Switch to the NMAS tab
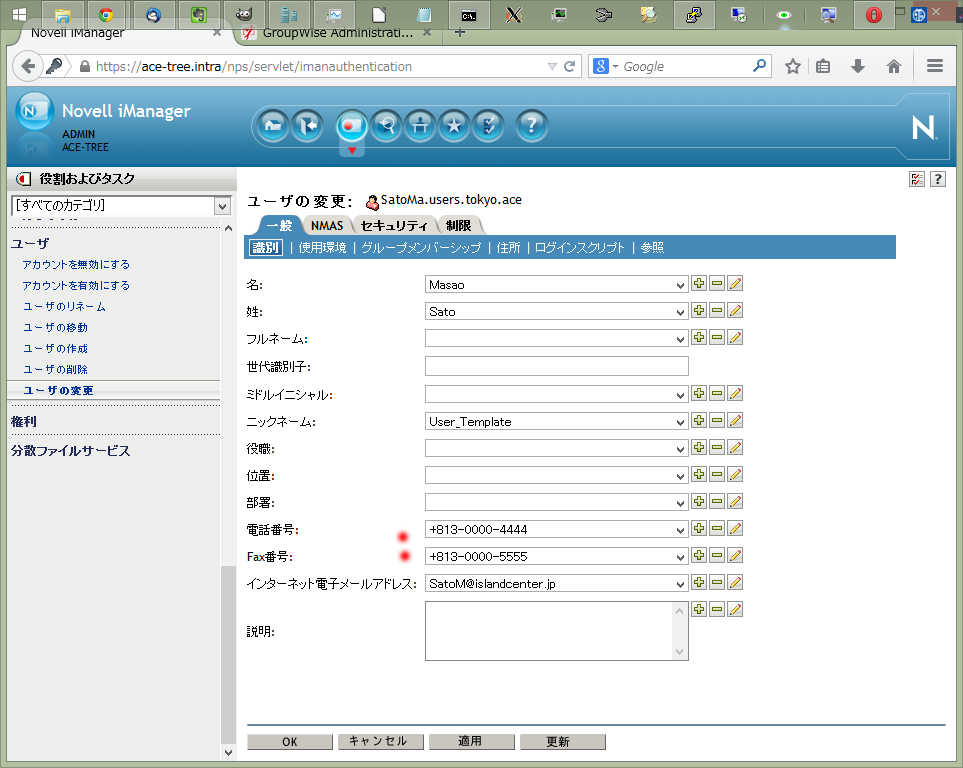This screenshot has height=768, width=963. (327, 225)
